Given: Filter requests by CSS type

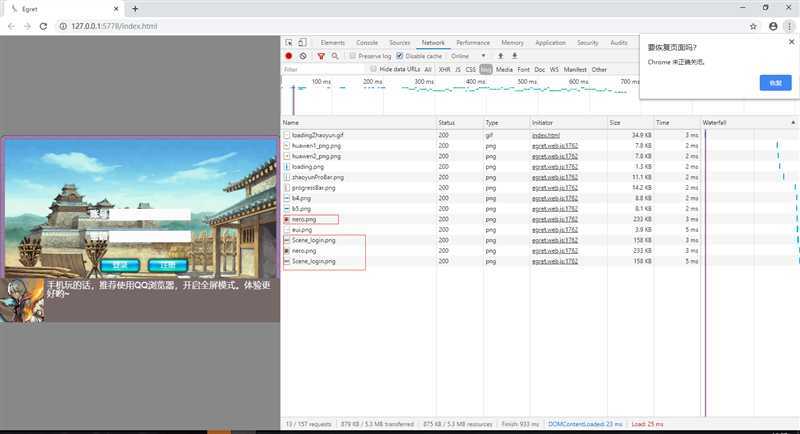Looking at the screenshot, I should [470, 69].
